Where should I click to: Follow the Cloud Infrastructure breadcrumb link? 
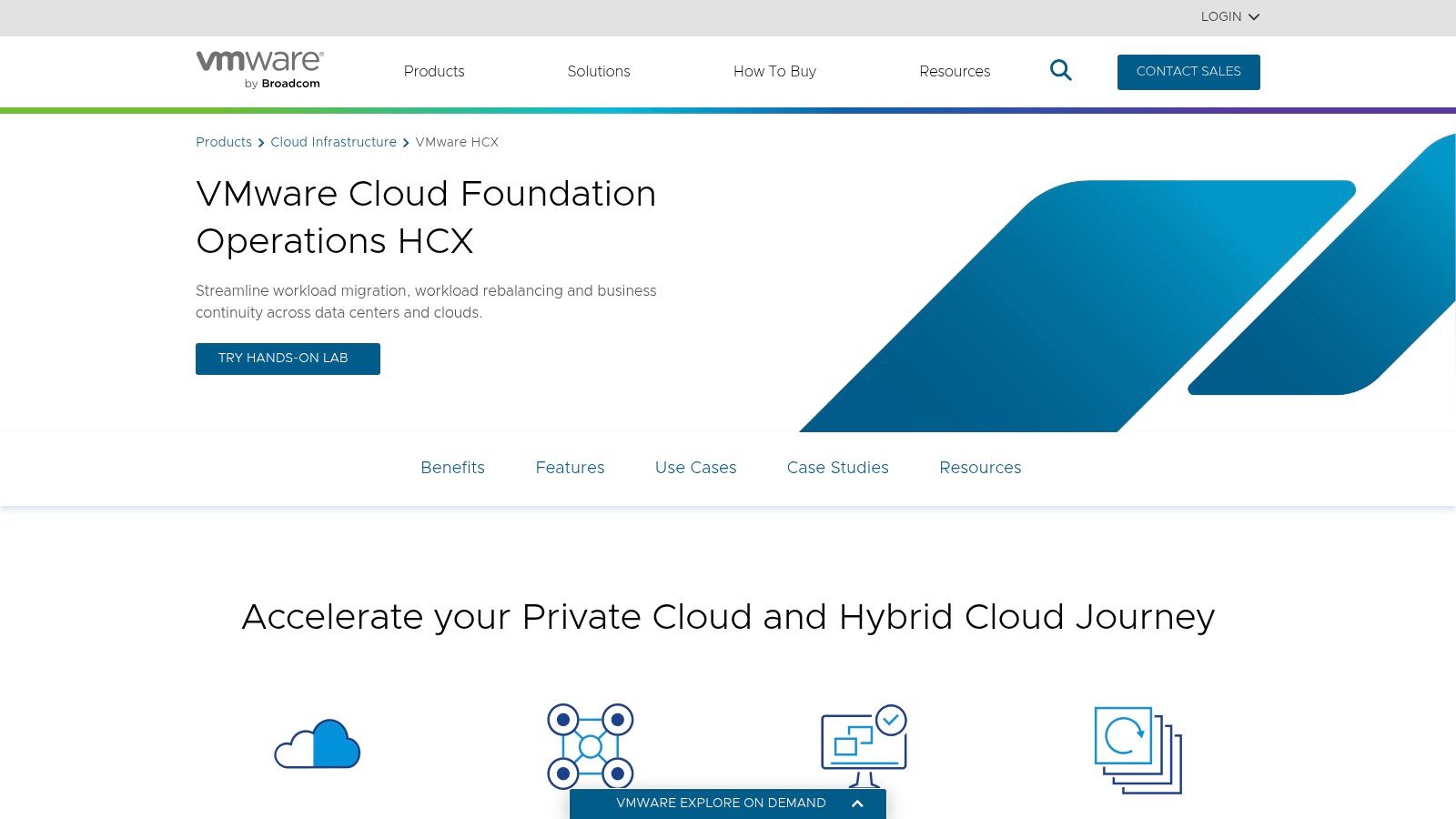click(x=333, y=142)
